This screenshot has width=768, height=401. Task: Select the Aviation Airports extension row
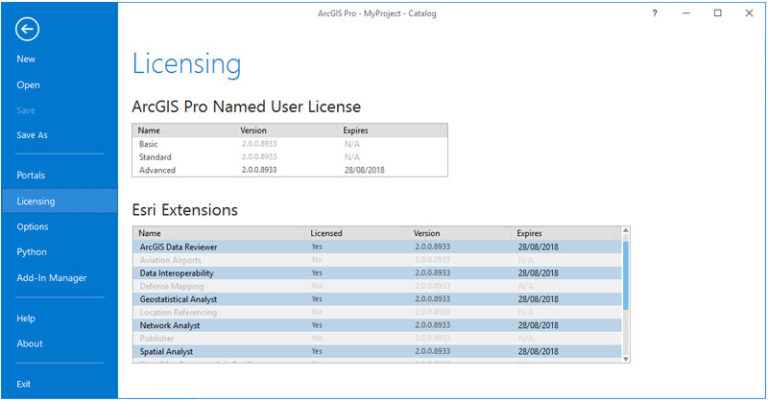pyautogui.click(x=377, y=260)
